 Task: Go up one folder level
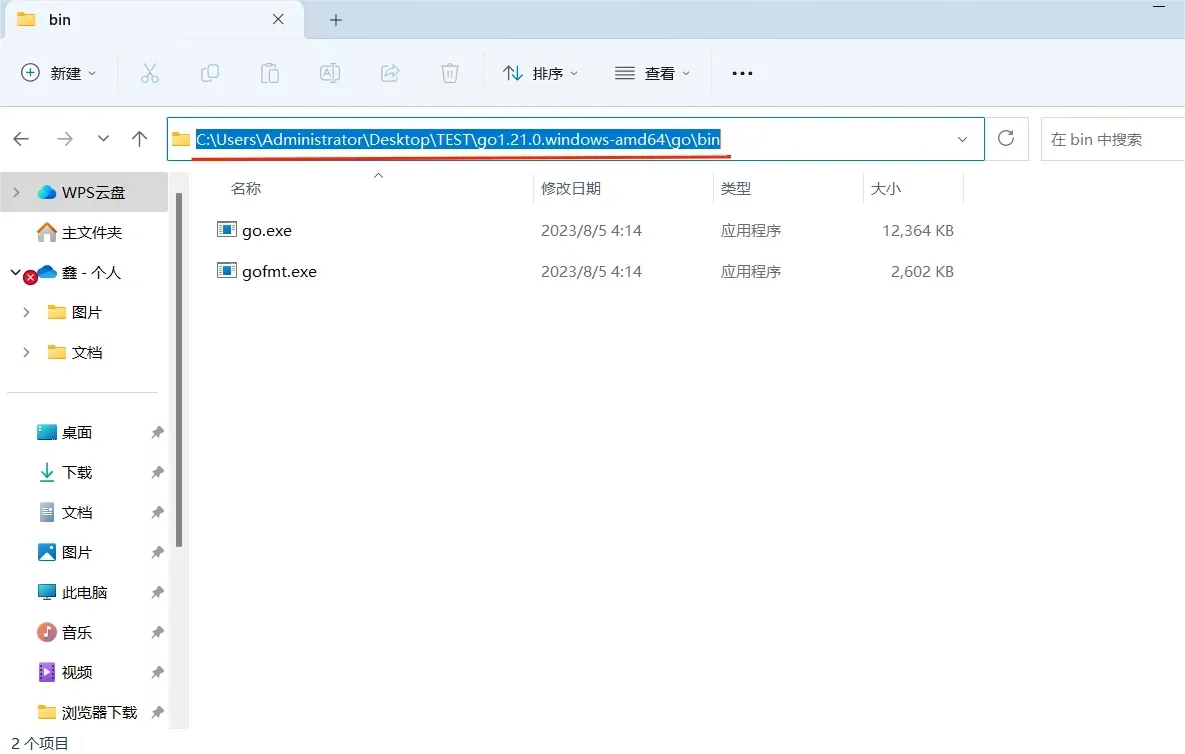pyautogui.click(x=140, y=139)
